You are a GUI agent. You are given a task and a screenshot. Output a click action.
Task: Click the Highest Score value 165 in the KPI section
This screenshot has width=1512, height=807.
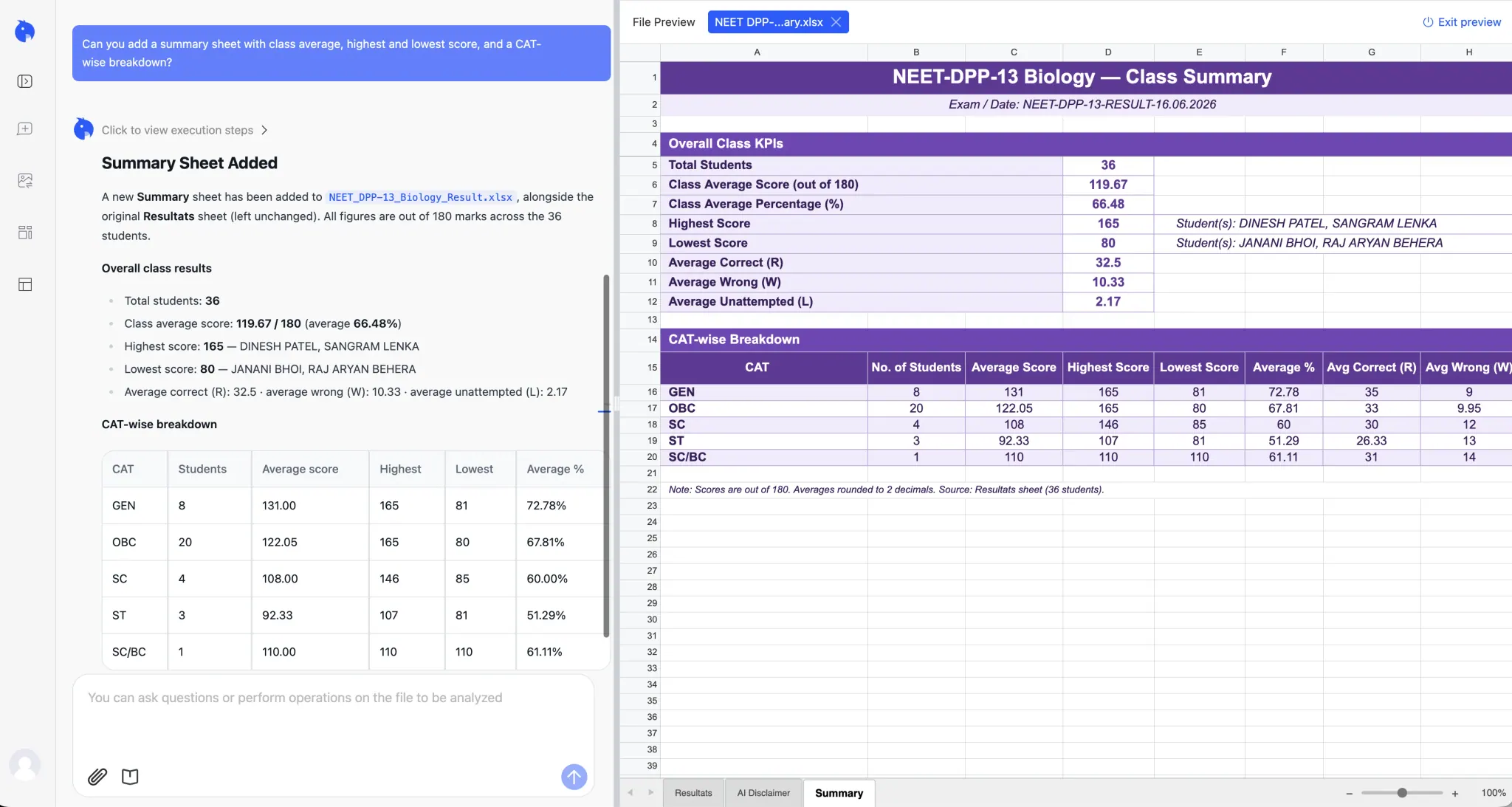coord(1108,224)
